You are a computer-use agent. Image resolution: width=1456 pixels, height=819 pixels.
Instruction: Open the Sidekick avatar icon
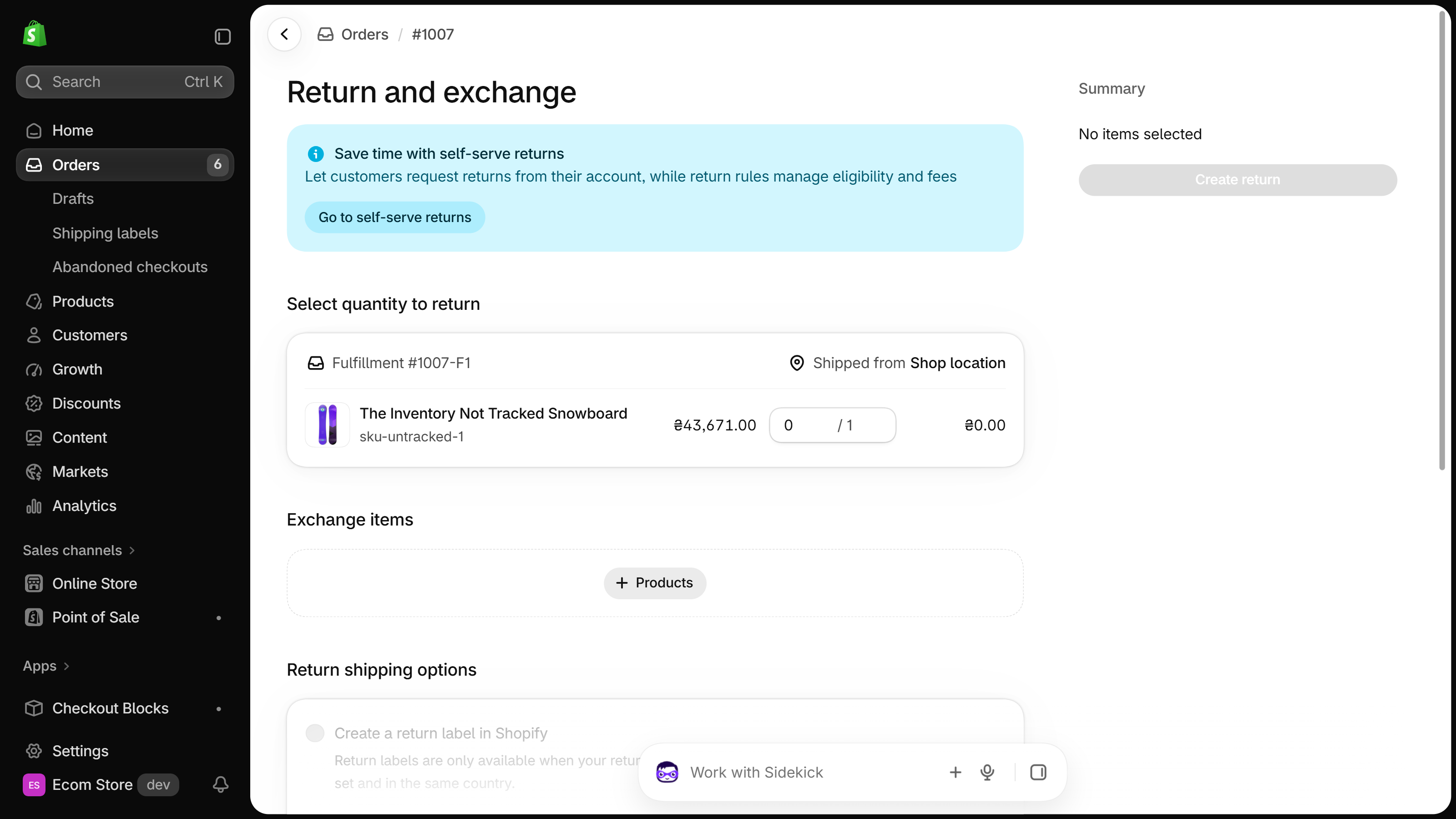(x=667, y=772)
